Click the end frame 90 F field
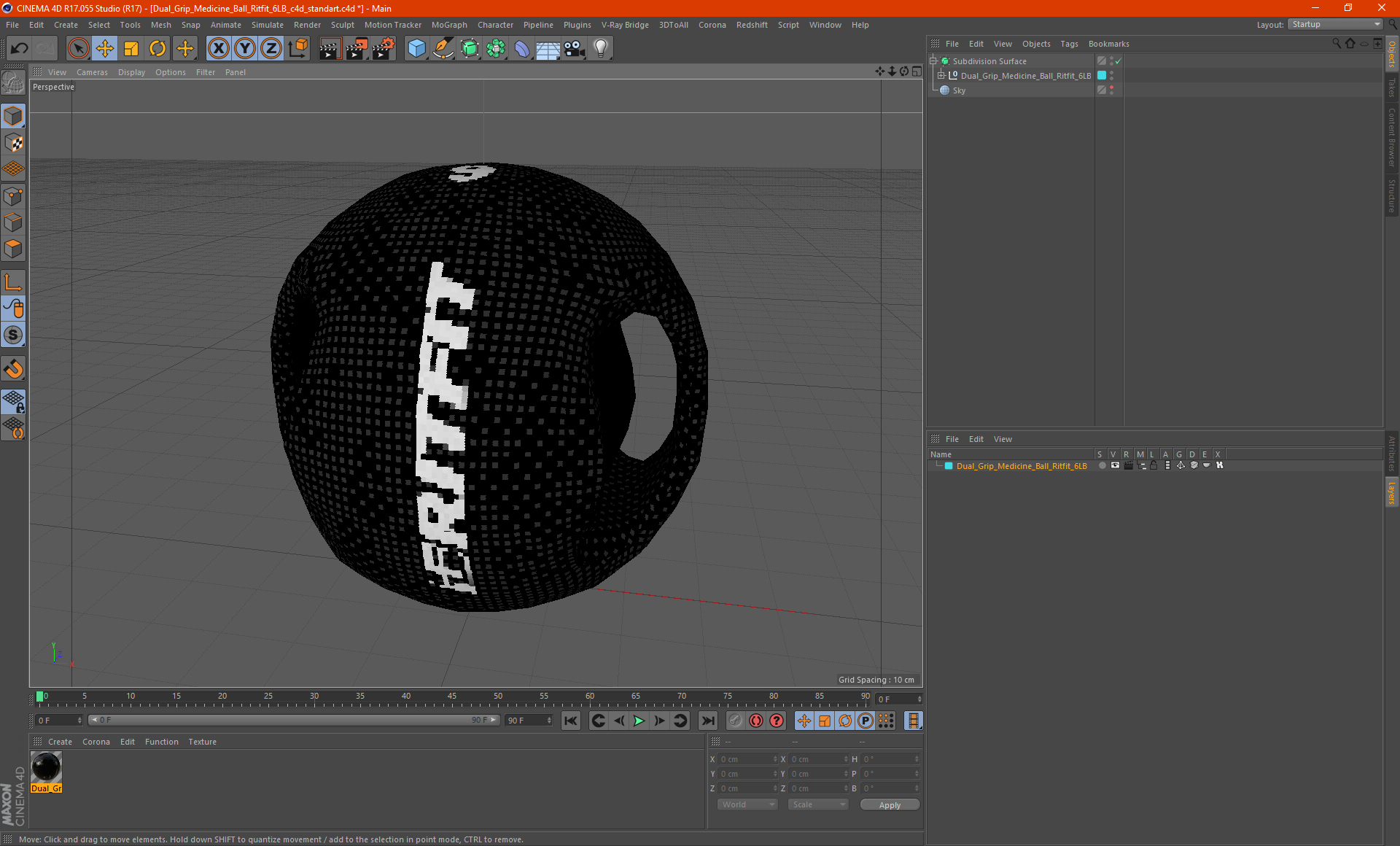The height and width of the screenshot is (846, 1400). [529, 721]
